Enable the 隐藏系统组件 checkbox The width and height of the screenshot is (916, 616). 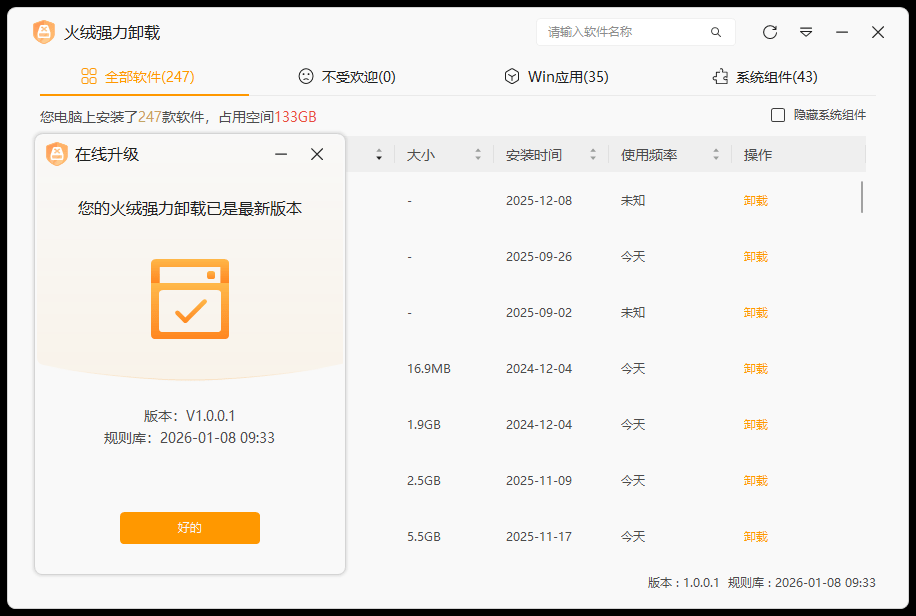click(777, 115)
